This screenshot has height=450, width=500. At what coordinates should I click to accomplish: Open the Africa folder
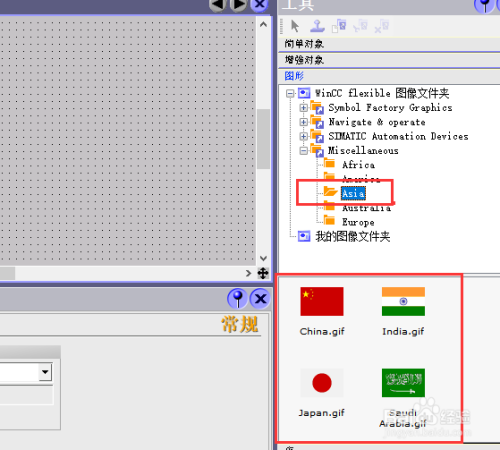pos(358,165)
